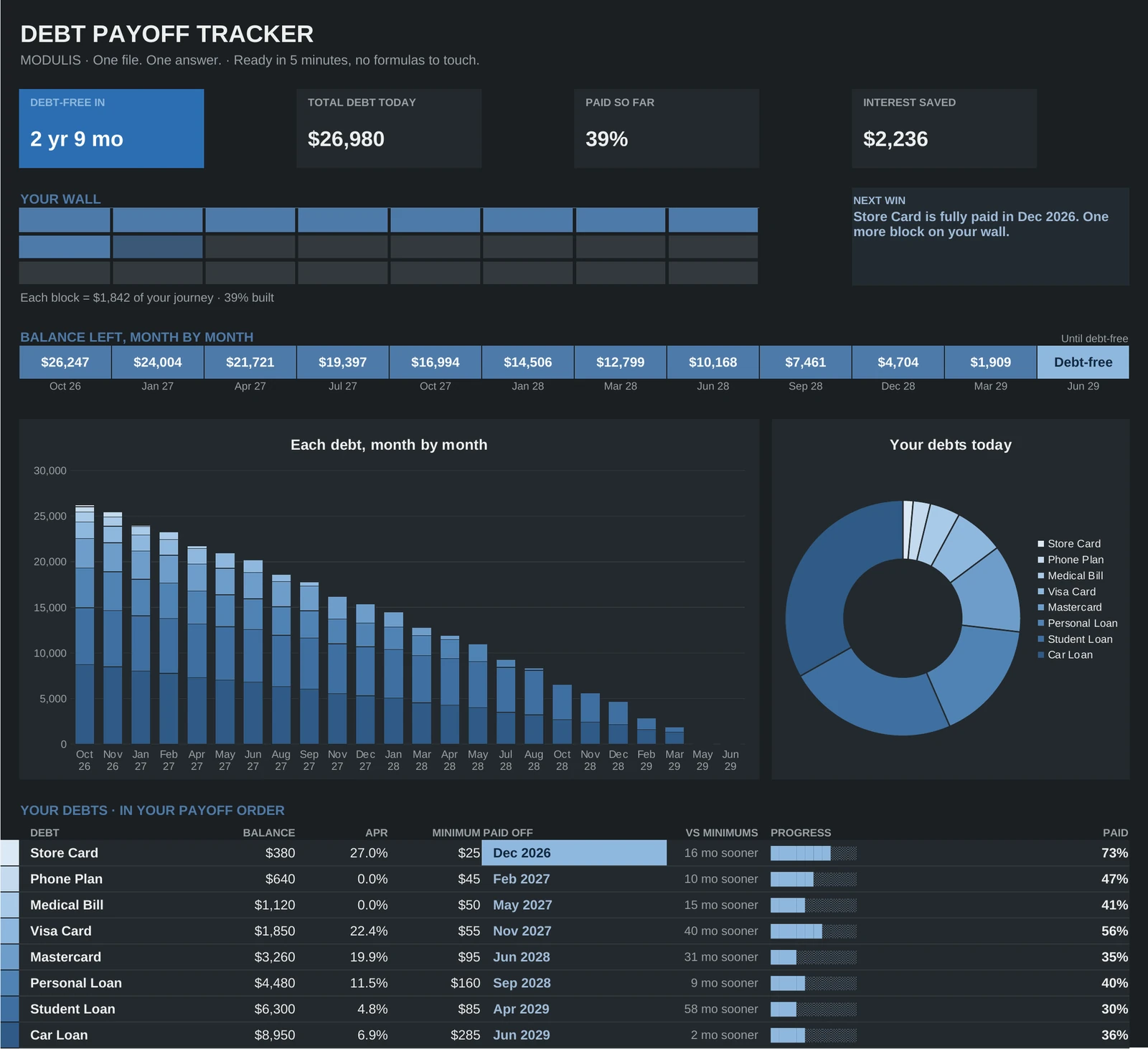Click the APR column header
Viewport: 1148px width, 1049px height.
(x=377, y=833)
